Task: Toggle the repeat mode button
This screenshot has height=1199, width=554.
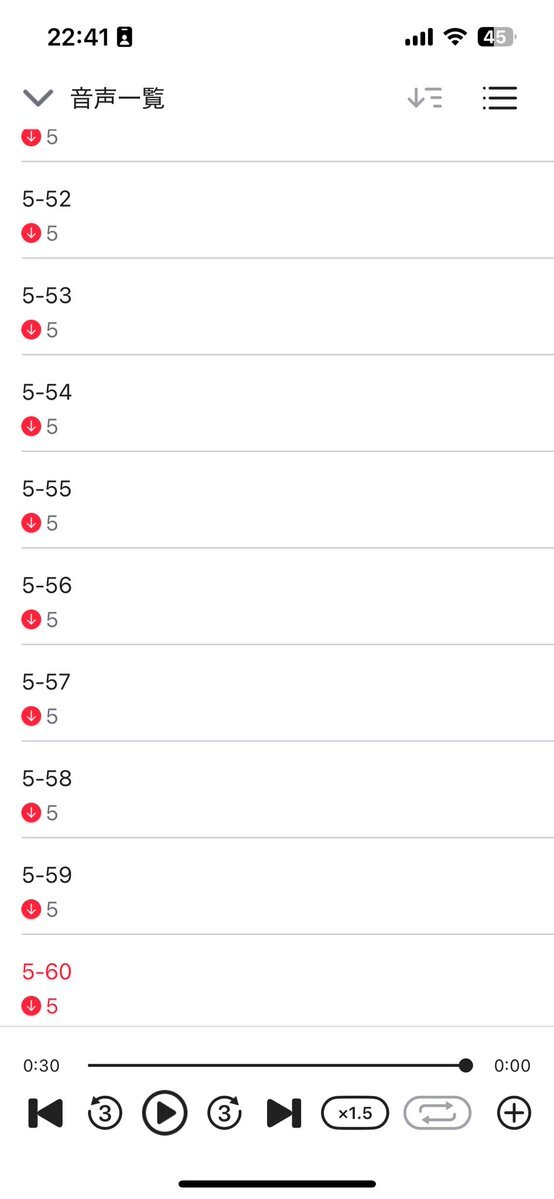Action: pos(437,1113)
